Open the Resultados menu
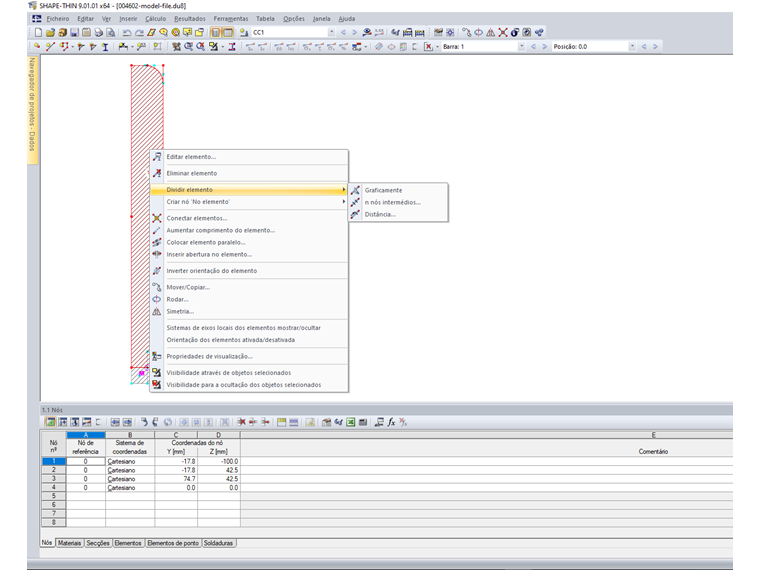Viewport: 760px width, 570px height. [190, 18]
